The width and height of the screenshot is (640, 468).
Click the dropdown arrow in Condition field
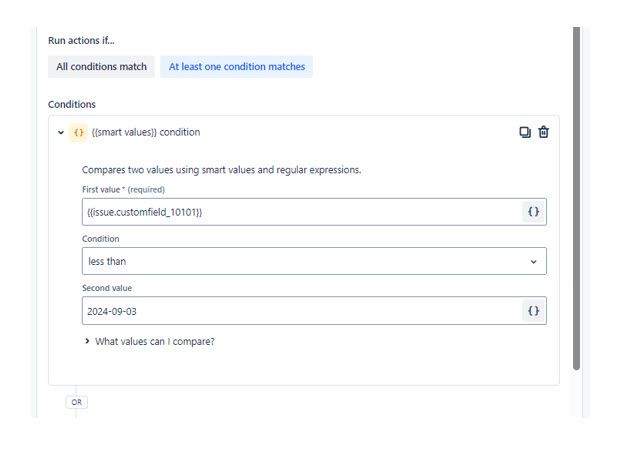tap(533, 262)
